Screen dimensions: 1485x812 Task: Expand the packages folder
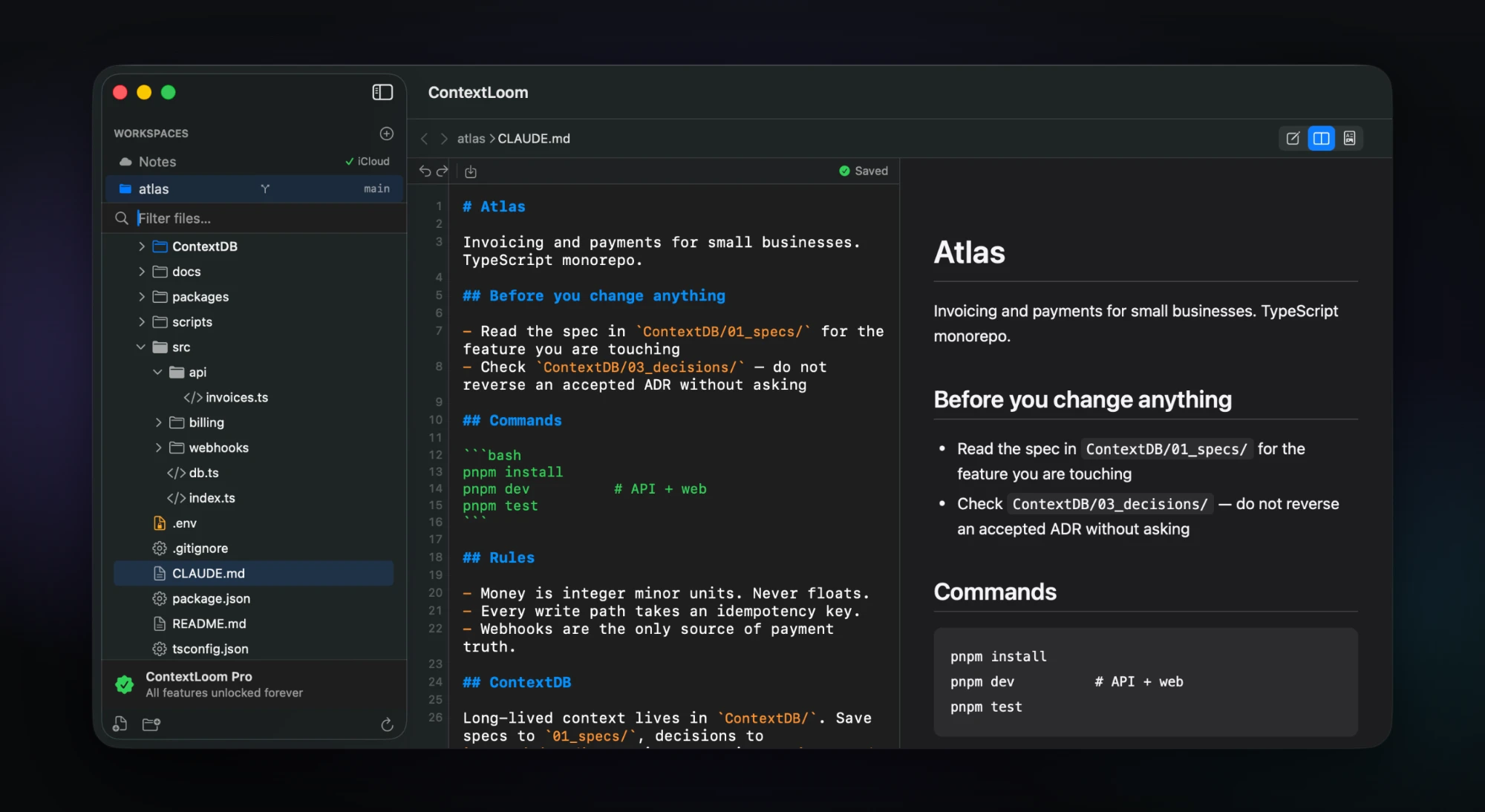coord(142,297)
